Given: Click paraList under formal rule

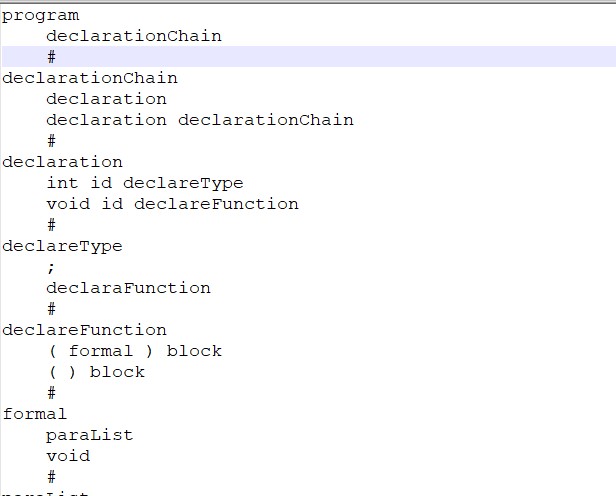Looking at the screenshot, I should (x=90, y=436).
